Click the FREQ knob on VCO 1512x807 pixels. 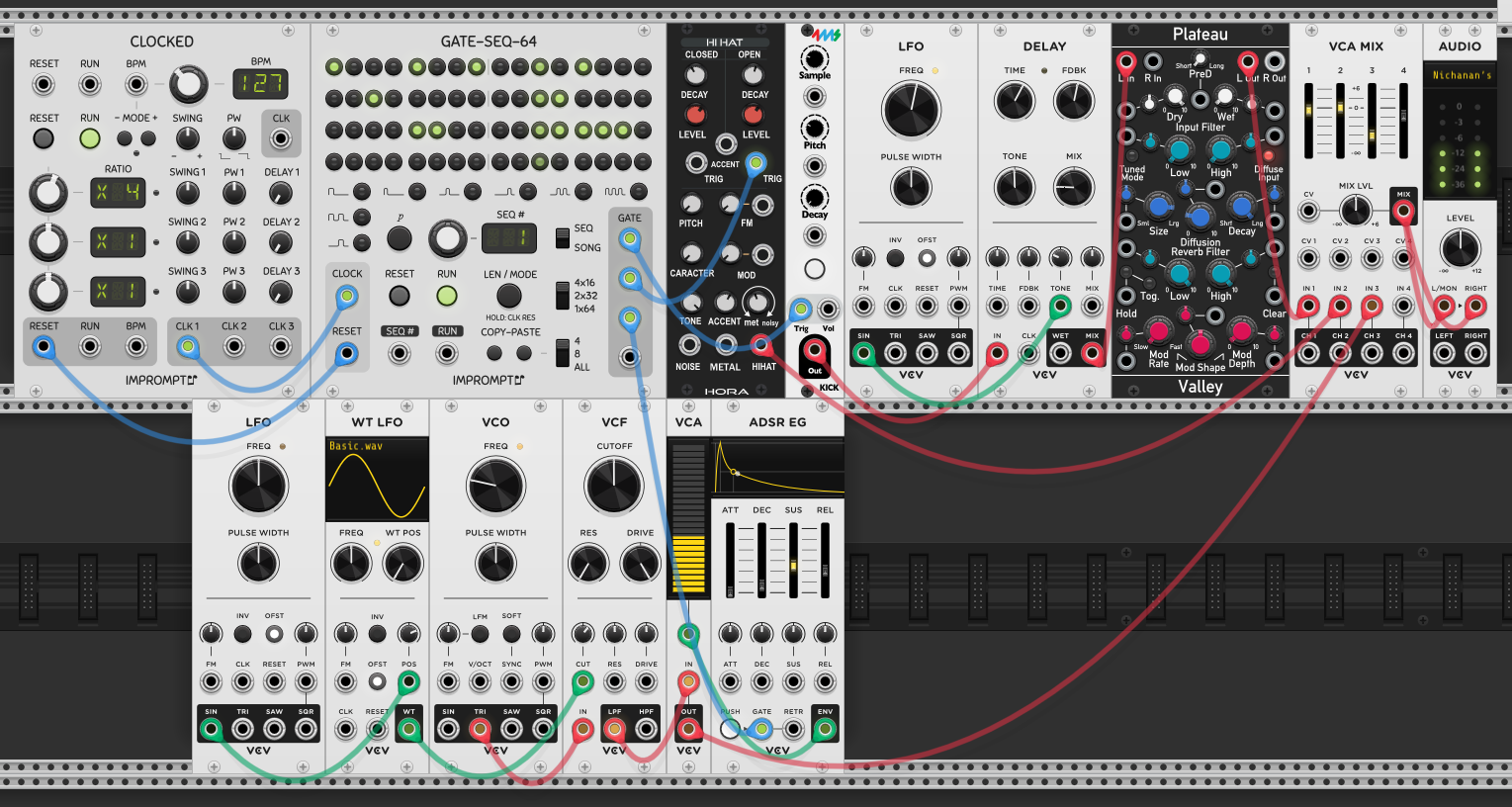coord(495,486)
